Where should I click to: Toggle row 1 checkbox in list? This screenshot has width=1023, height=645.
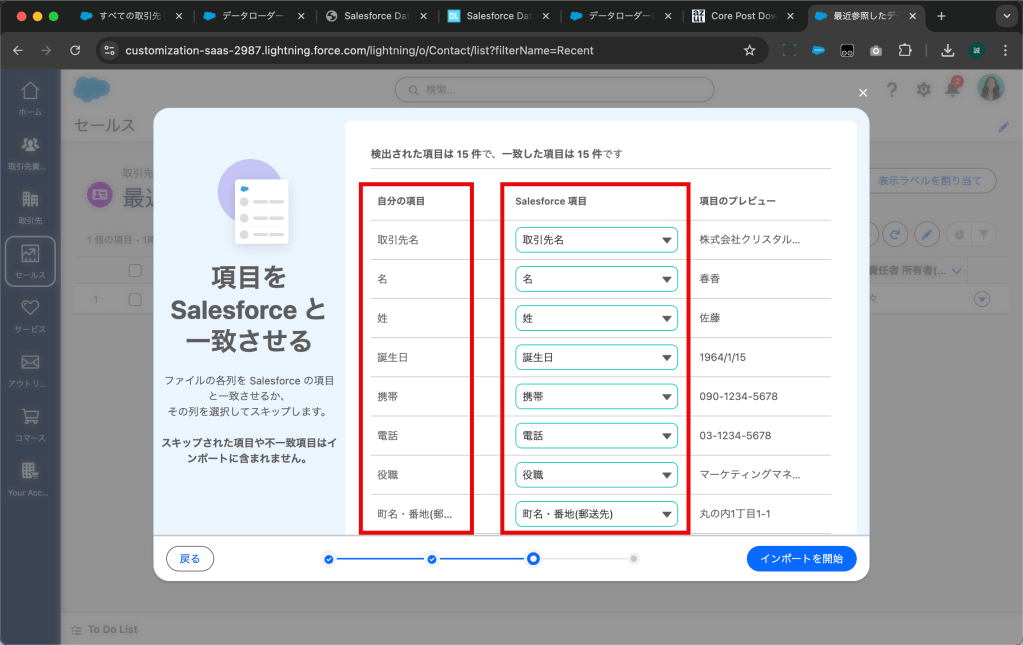coord(135,299)
